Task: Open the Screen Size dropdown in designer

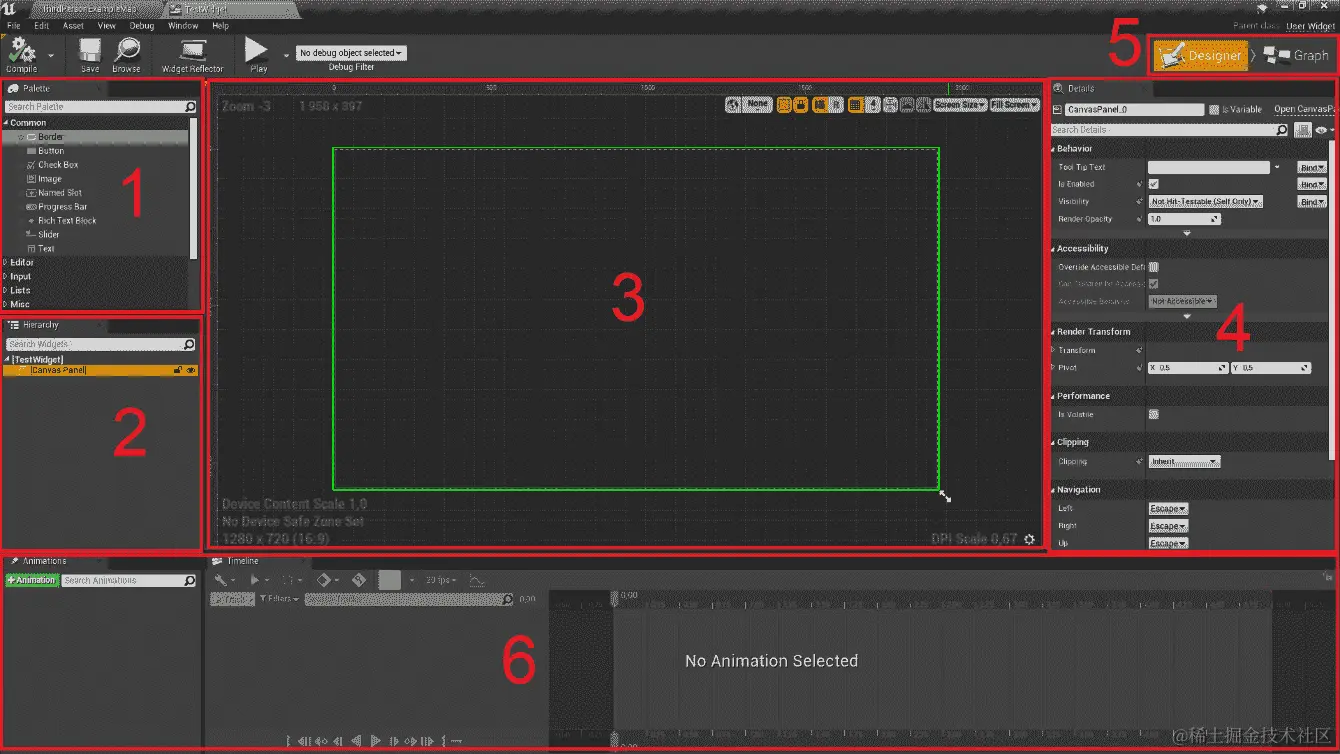Action: pyautogui.click(x=959, y=104)
